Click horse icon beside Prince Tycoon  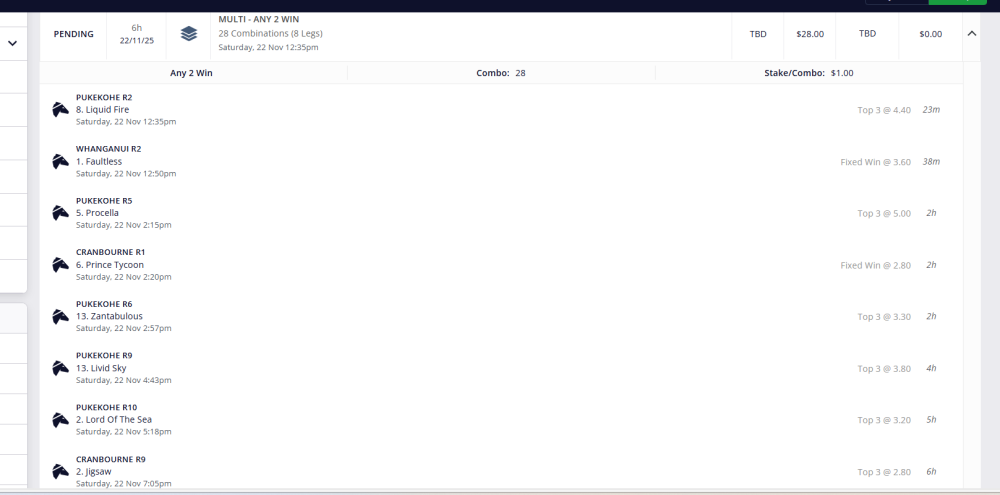coord(61,265)
